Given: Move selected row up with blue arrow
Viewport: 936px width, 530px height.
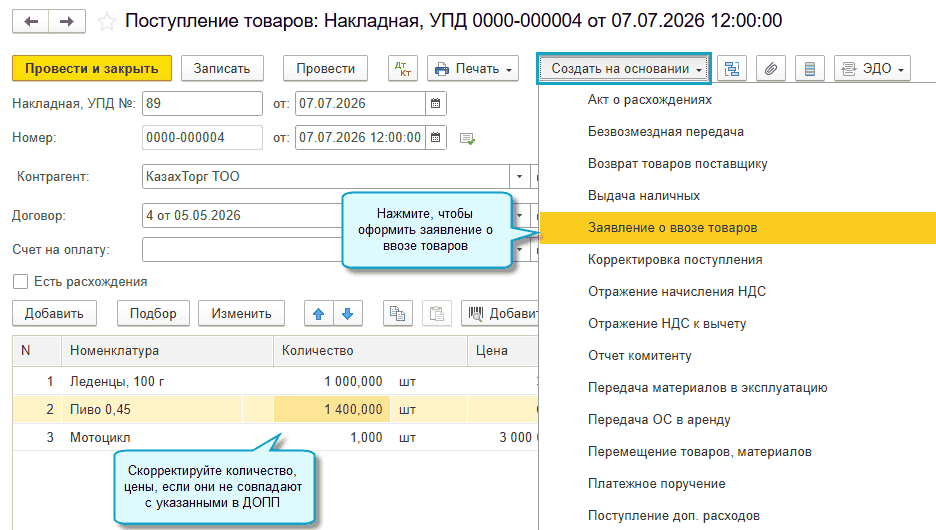Looking at the screenshot, I should 319,313.
